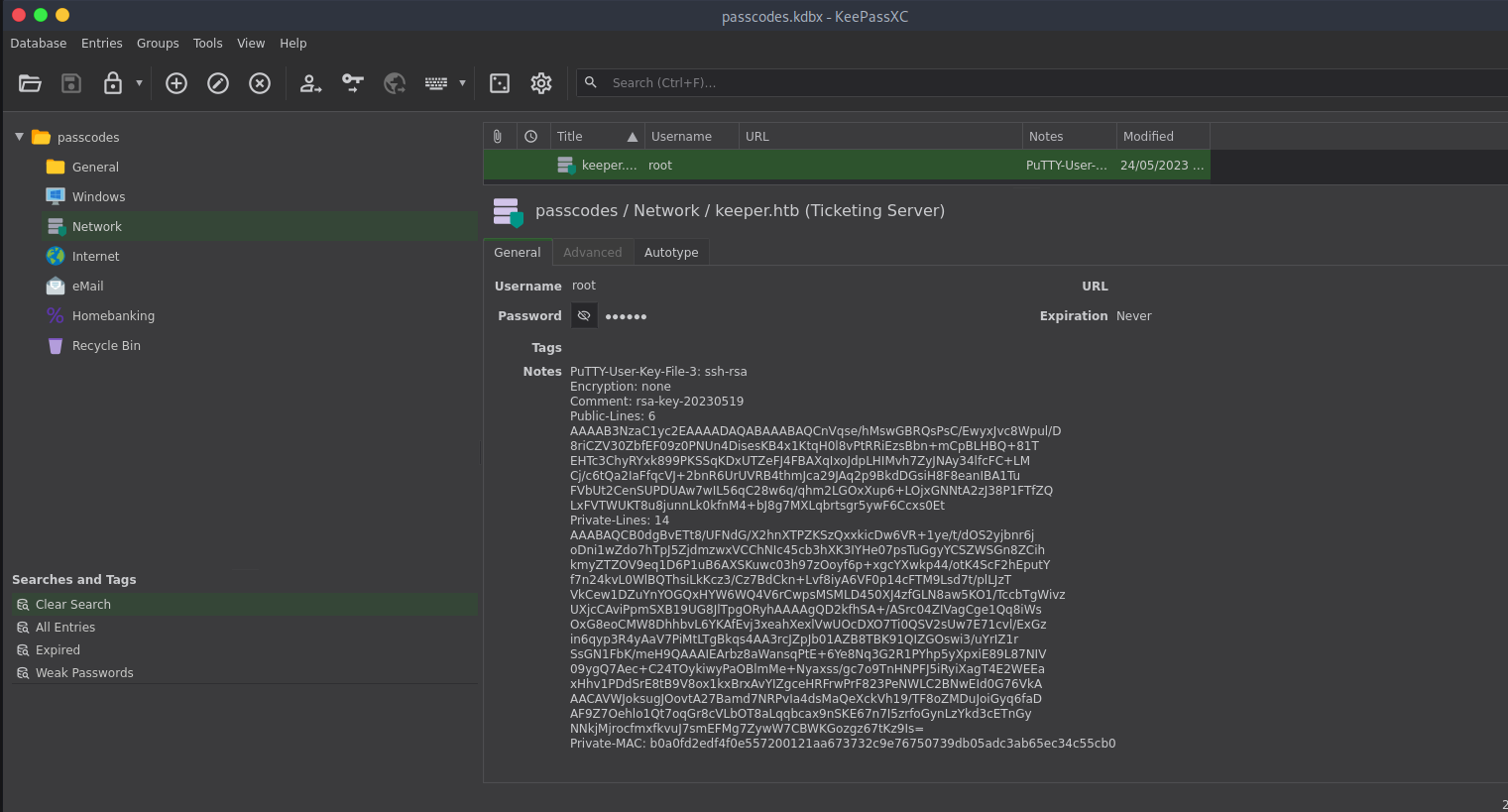This screenshot has height=812, width=1508.
Task: Open the Entries menu
Action: [101, 44]
